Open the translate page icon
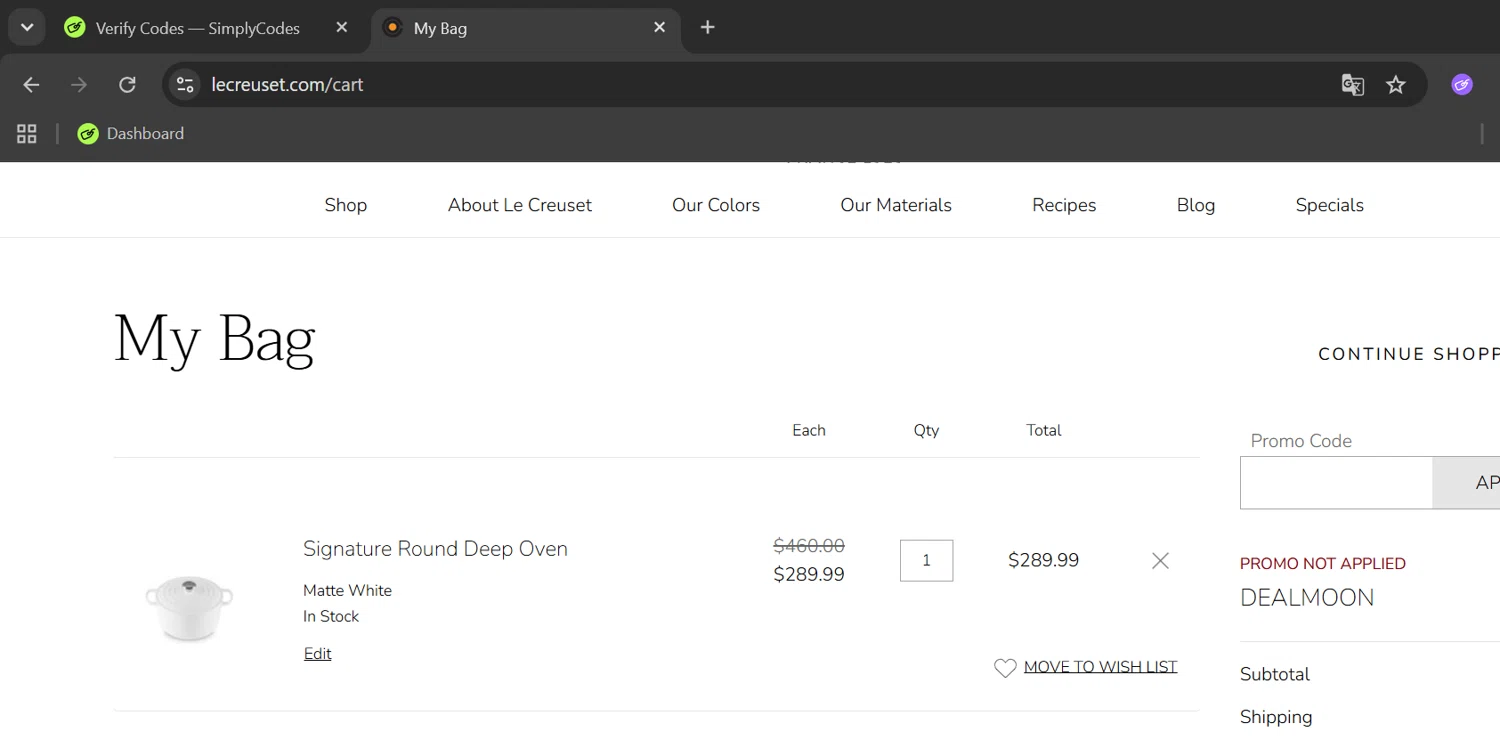The height and width of the screenshot is (750, 1500). pos(1353,85)
